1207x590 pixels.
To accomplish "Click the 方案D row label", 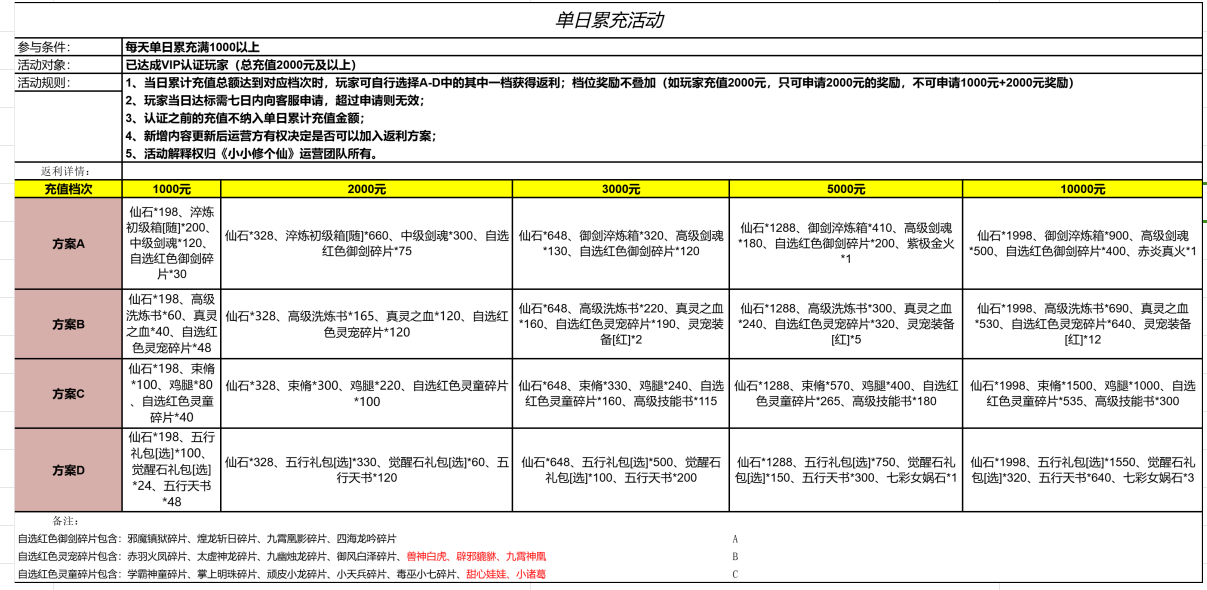I will pyautogui.click(x=68, y=470).
